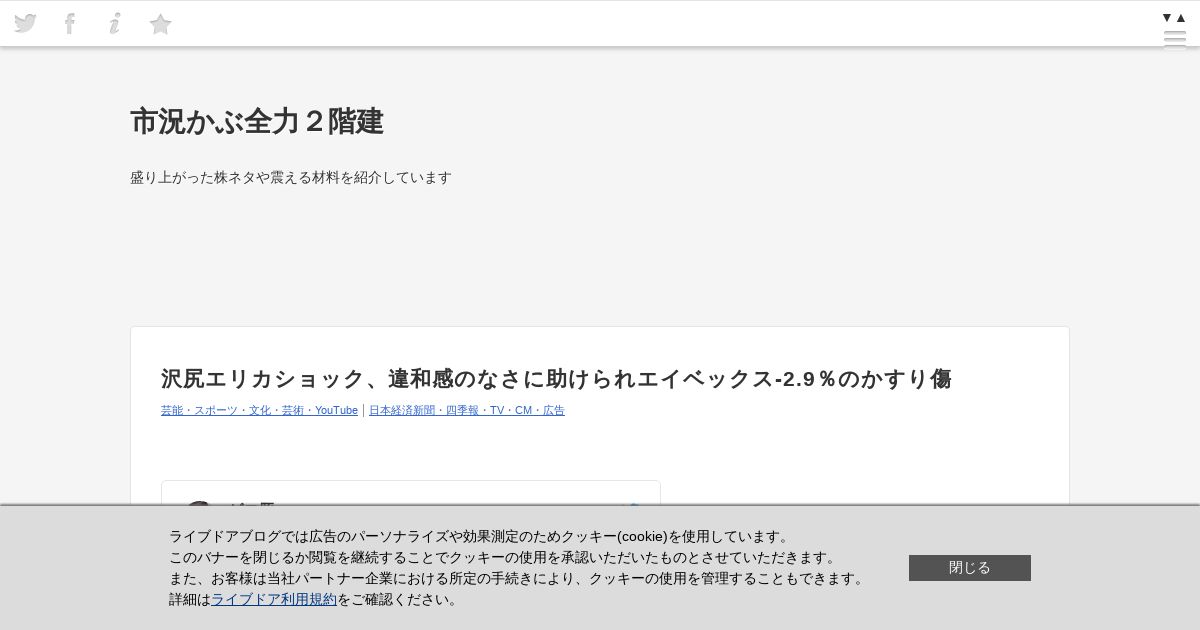Click the up triangle arrow in header

(1181, 17)
